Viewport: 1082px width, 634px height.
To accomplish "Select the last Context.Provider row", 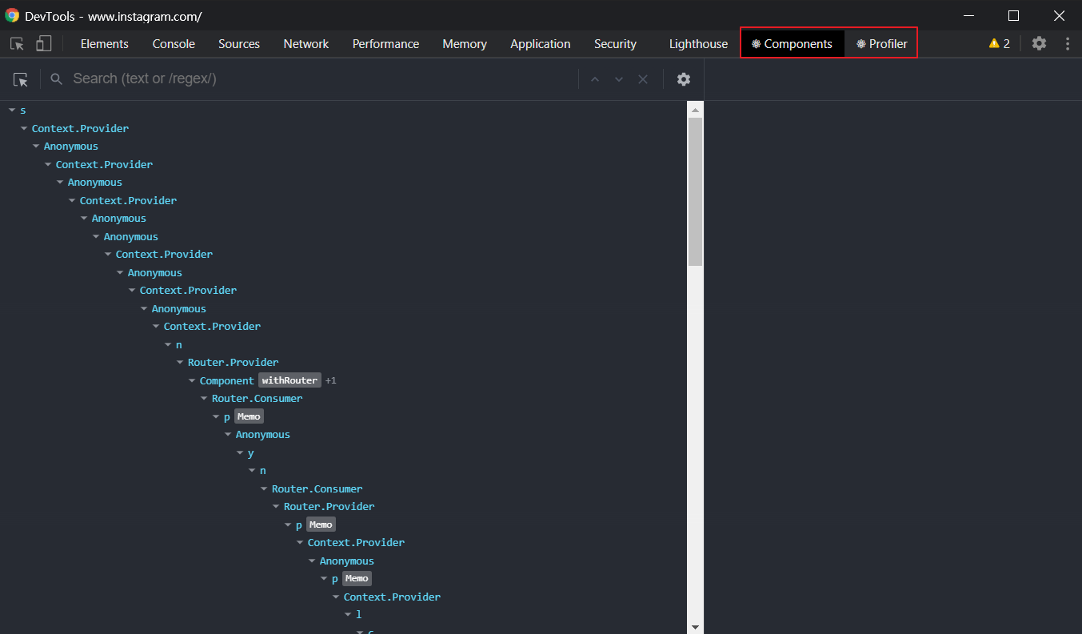I will [344, 597].
